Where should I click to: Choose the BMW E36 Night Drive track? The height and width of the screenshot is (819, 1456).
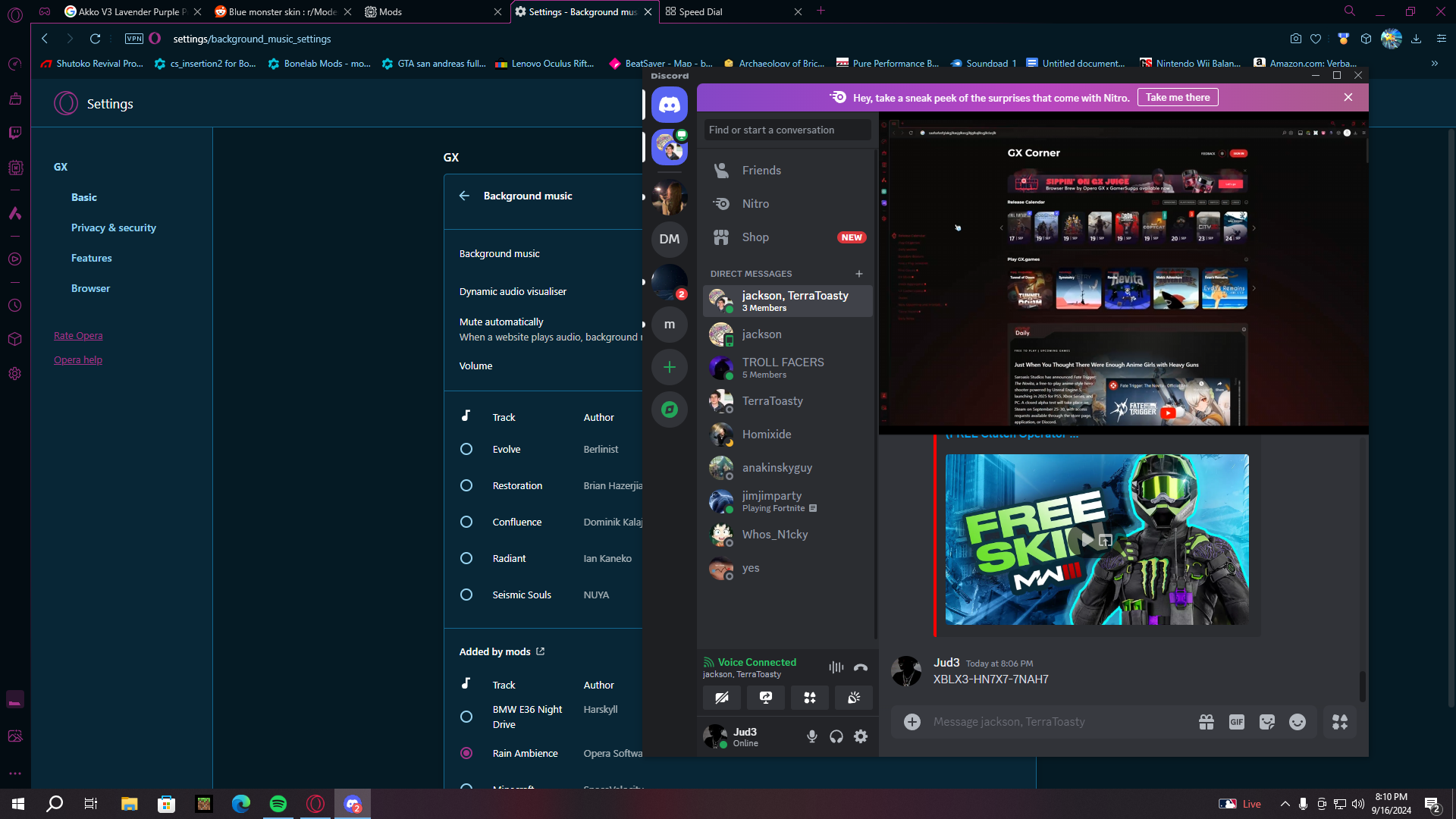(466, 717)
